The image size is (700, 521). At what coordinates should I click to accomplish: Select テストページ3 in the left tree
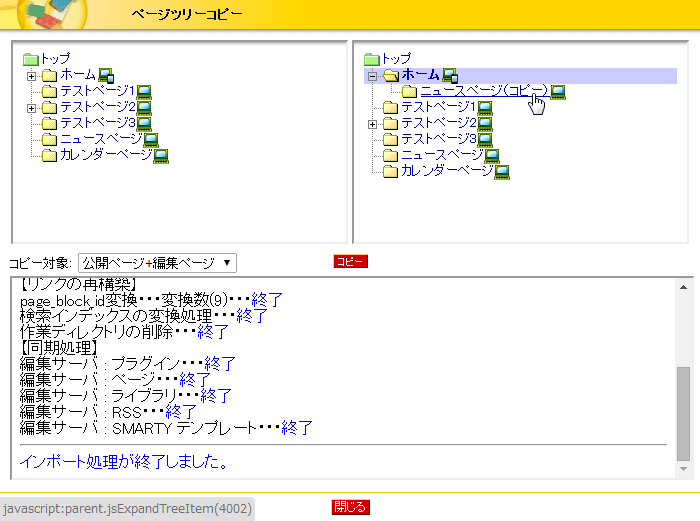97,123
